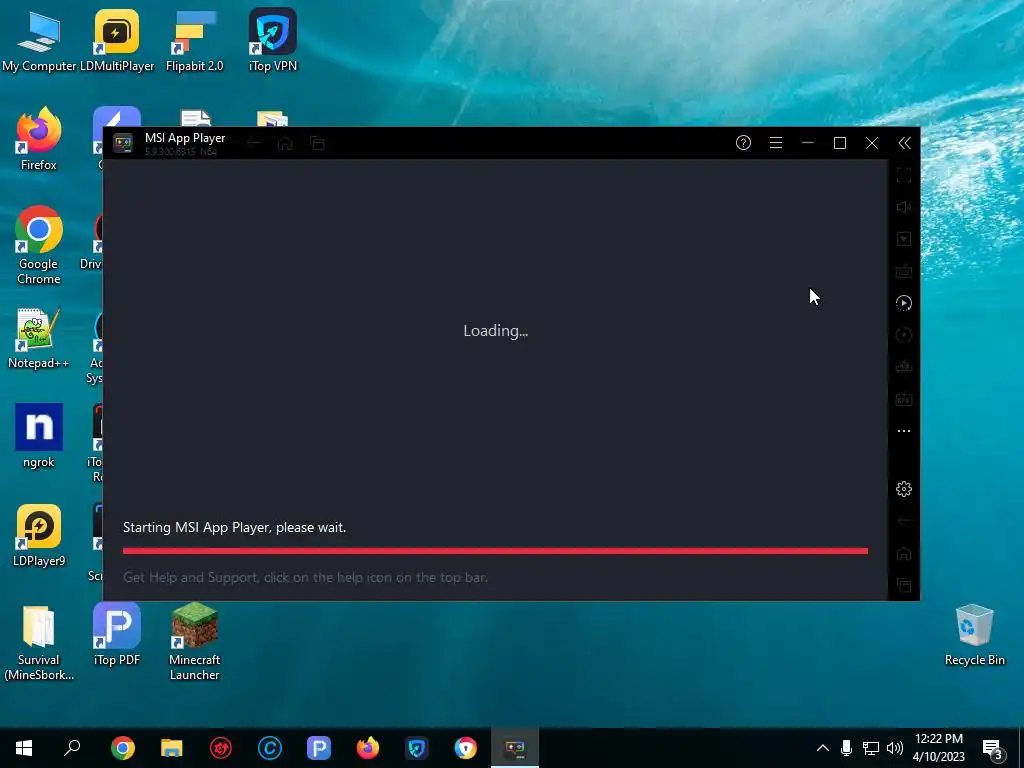Maximize the MSI App Player window
Image resolution: width=1024 pixels, height=768 pixels.
[840, 142]
